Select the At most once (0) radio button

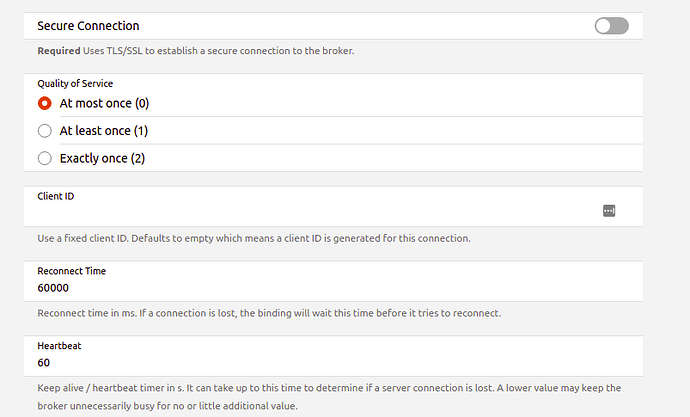(x=44, y=103)
